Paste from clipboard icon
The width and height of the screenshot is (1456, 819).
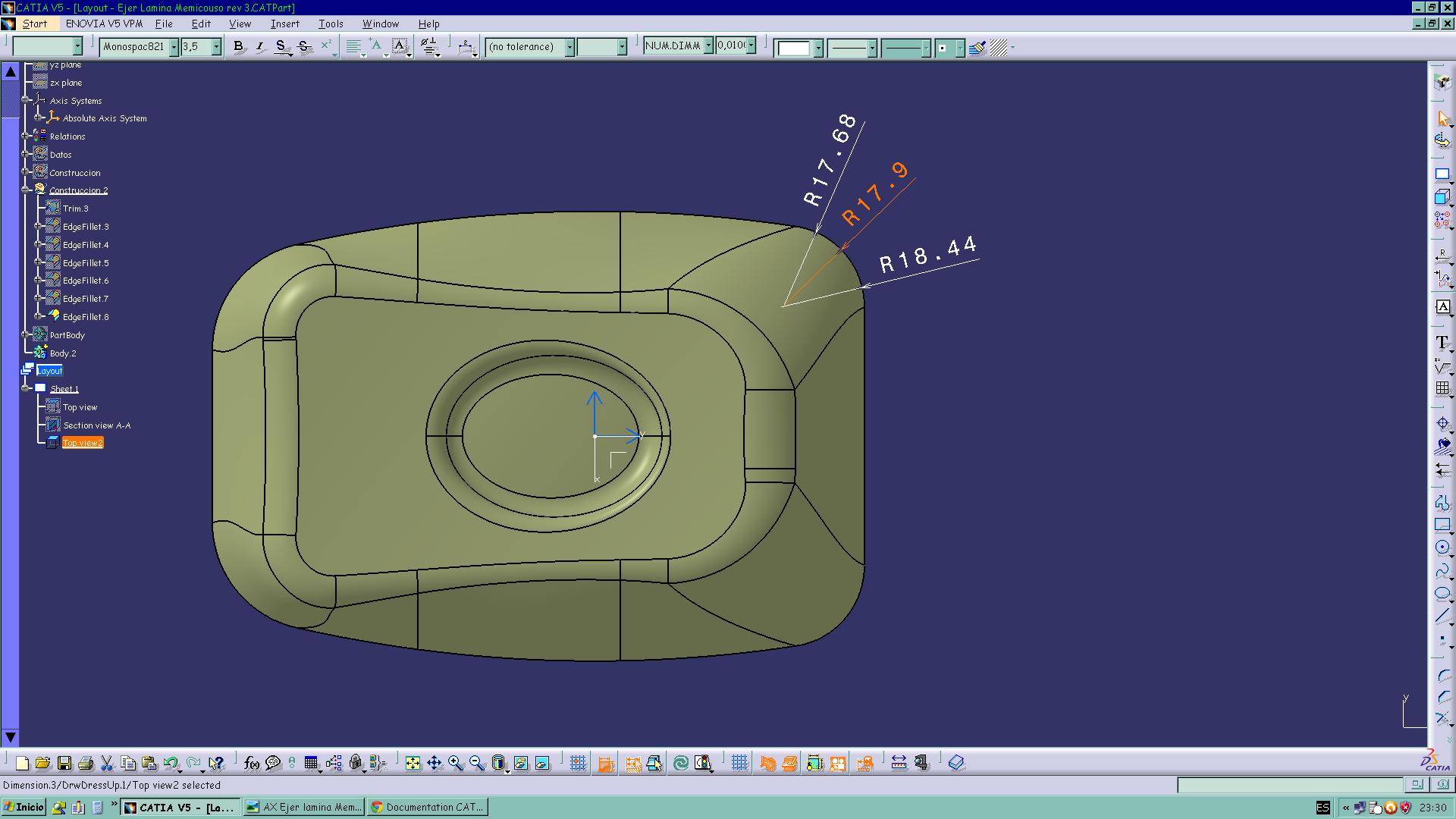pos(149,763)
